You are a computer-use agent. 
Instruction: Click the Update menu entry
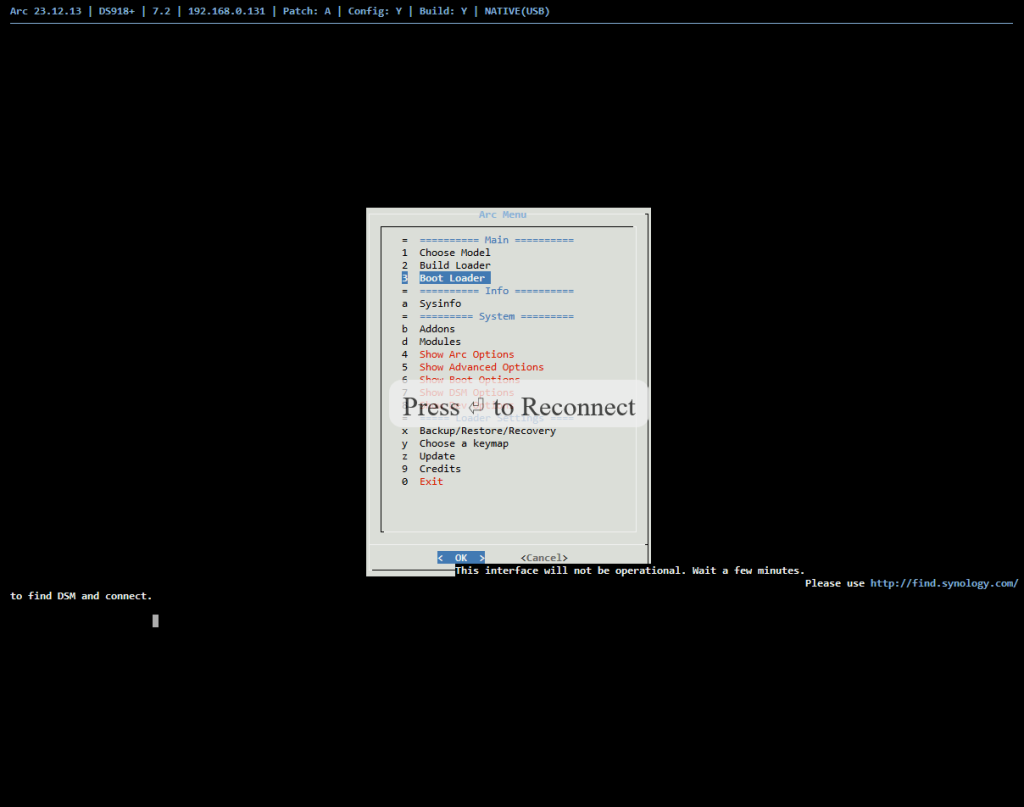pyautogui.click(x=437, y=457)
